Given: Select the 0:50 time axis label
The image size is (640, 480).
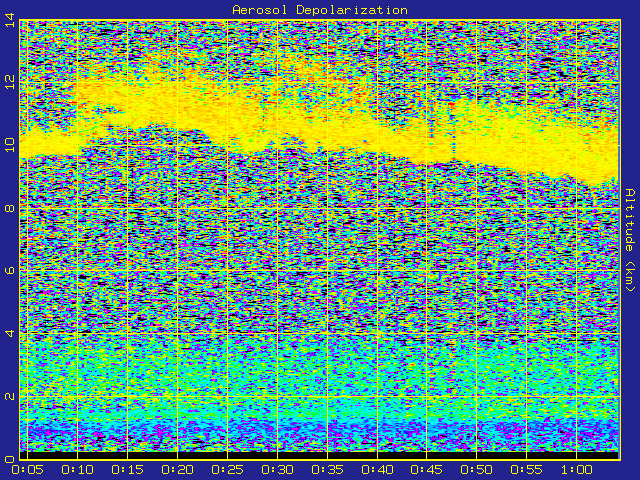Looking at the screenshot, I should click(477, 469).
